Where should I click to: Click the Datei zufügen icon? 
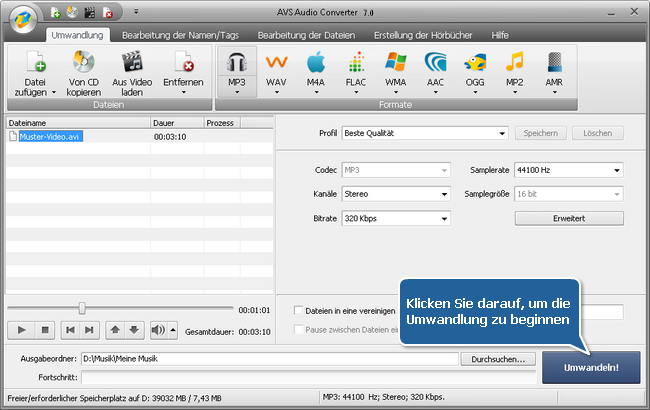[x=35, y=64]
